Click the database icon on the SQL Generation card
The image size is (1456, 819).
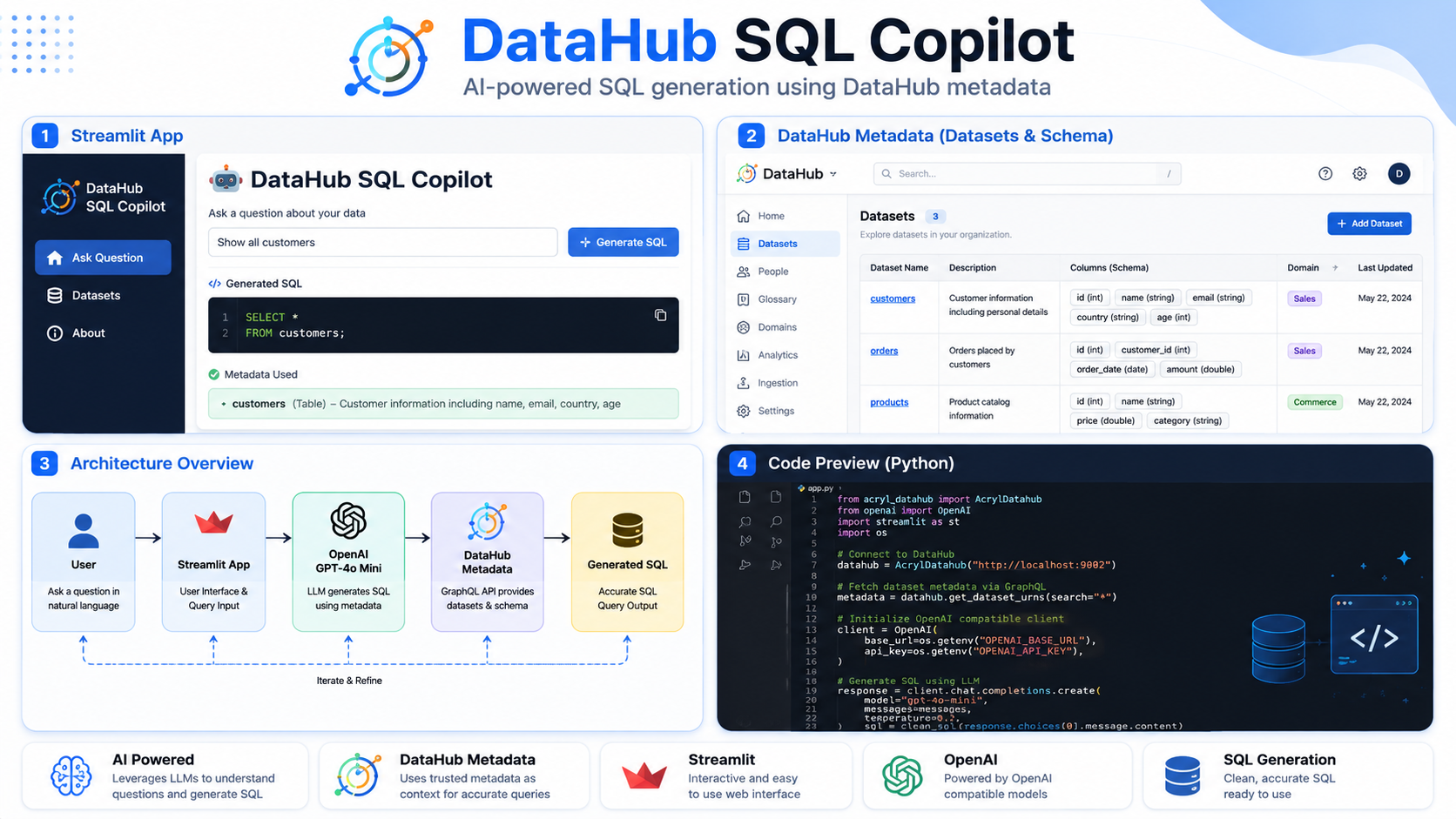[1183, 775]
